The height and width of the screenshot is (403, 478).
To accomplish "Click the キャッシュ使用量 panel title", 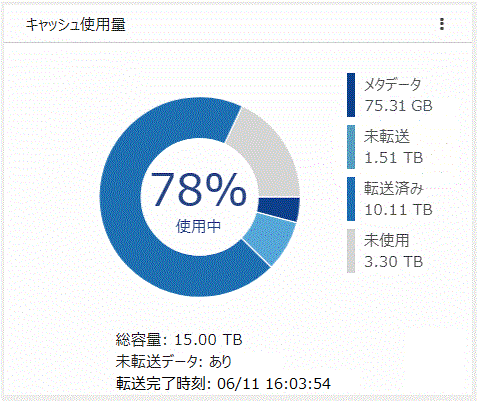I will 76,25.
